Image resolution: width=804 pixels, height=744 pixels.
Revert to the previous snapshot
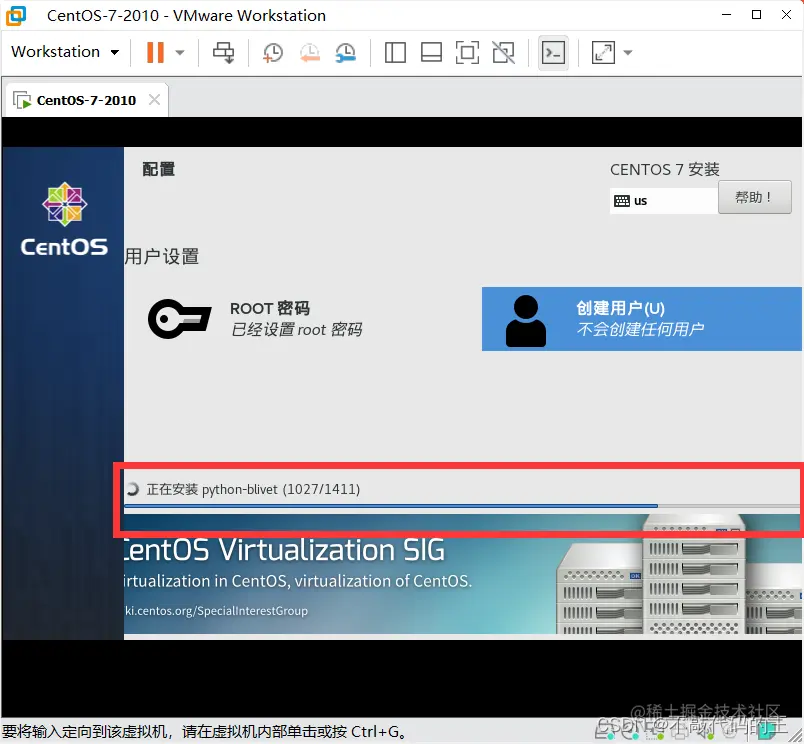[x=310, y=52]
